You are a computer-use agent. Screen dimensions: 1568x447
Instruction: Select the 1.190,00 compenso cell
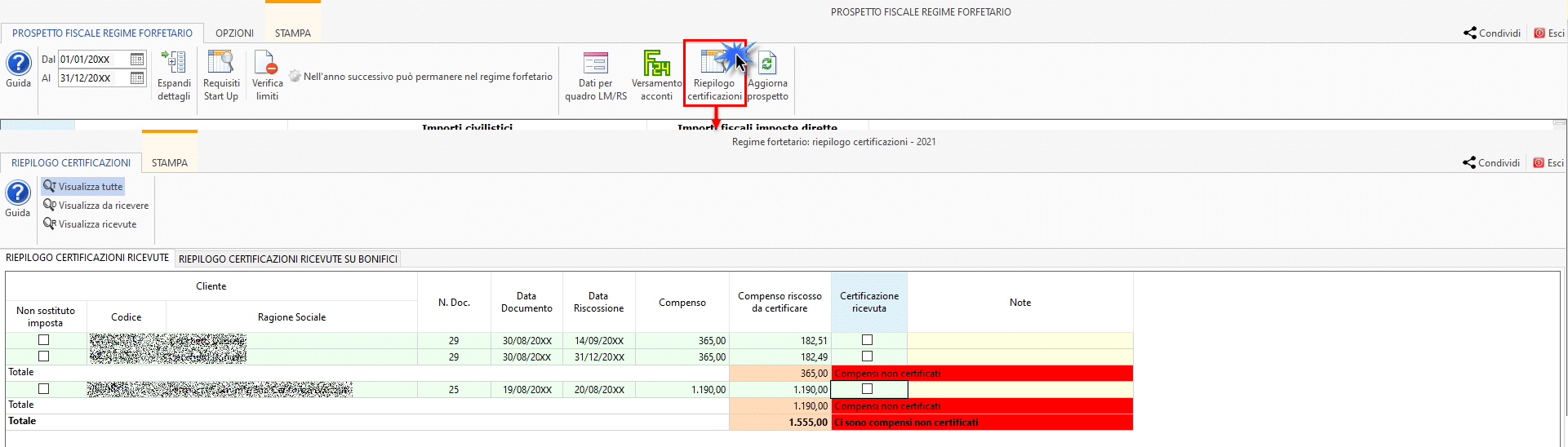(682, 390)
